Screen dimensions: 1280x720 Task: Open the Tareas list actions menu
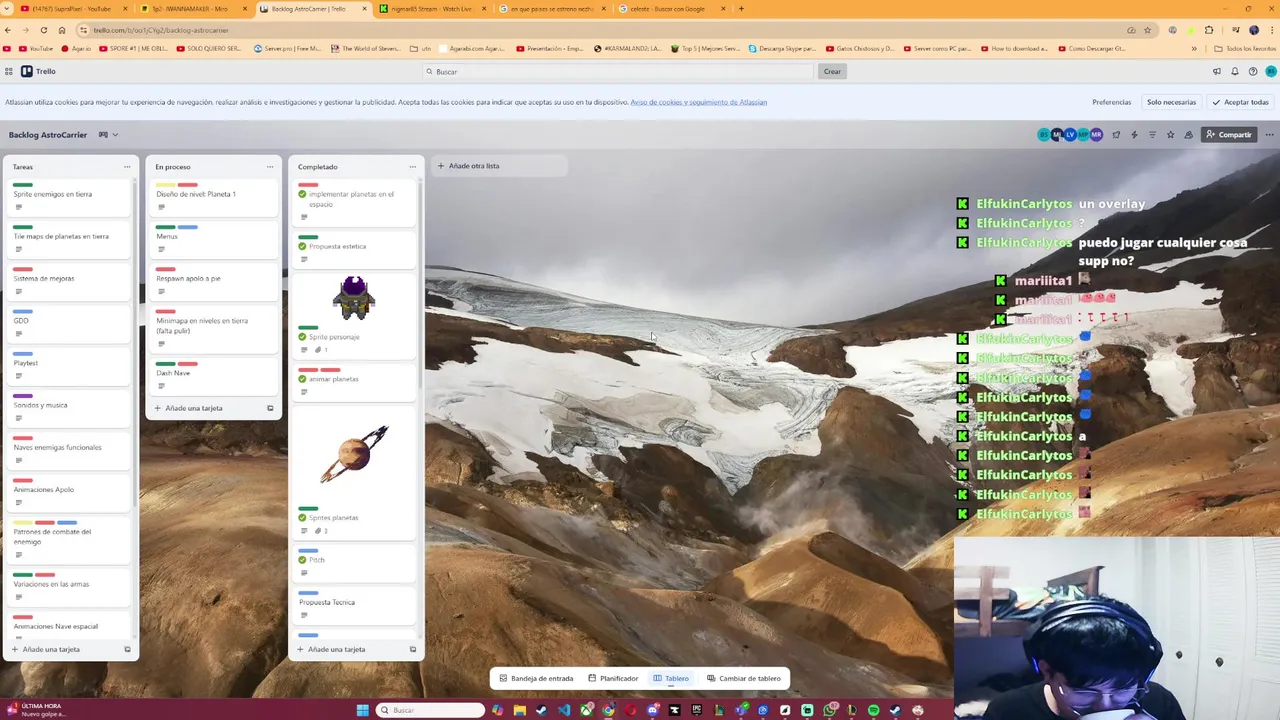pyautogui.click(x=127, y=167)
